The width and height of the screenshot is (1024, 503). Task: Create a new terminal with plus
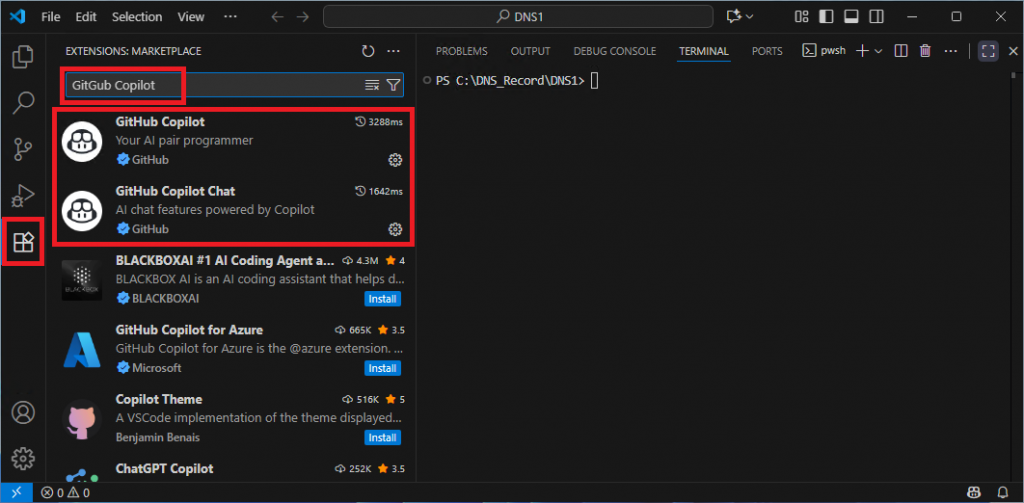tap(863, 51)
